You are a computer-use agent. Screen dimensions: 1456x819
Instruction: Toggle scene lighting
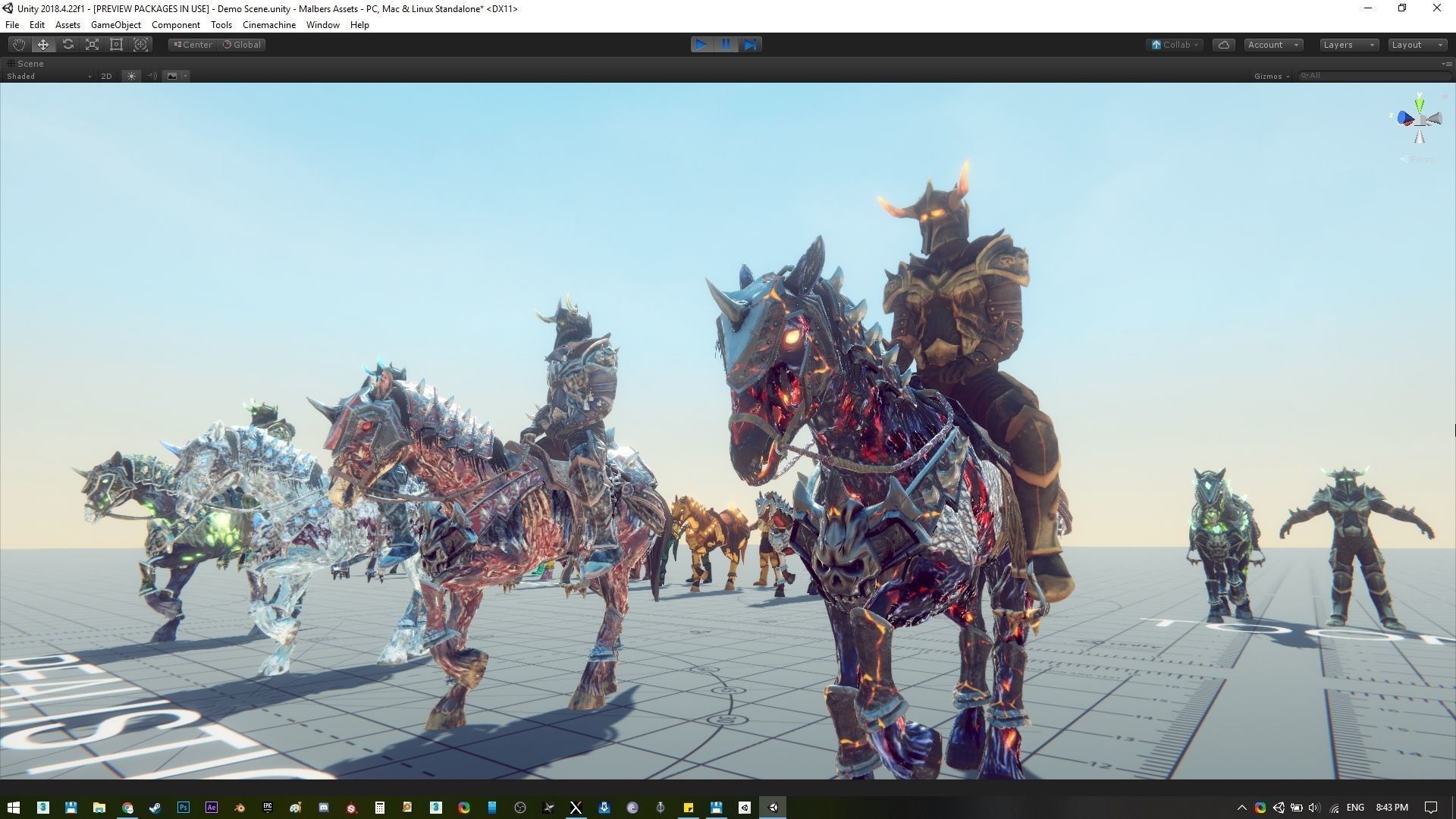coord(131,76)
